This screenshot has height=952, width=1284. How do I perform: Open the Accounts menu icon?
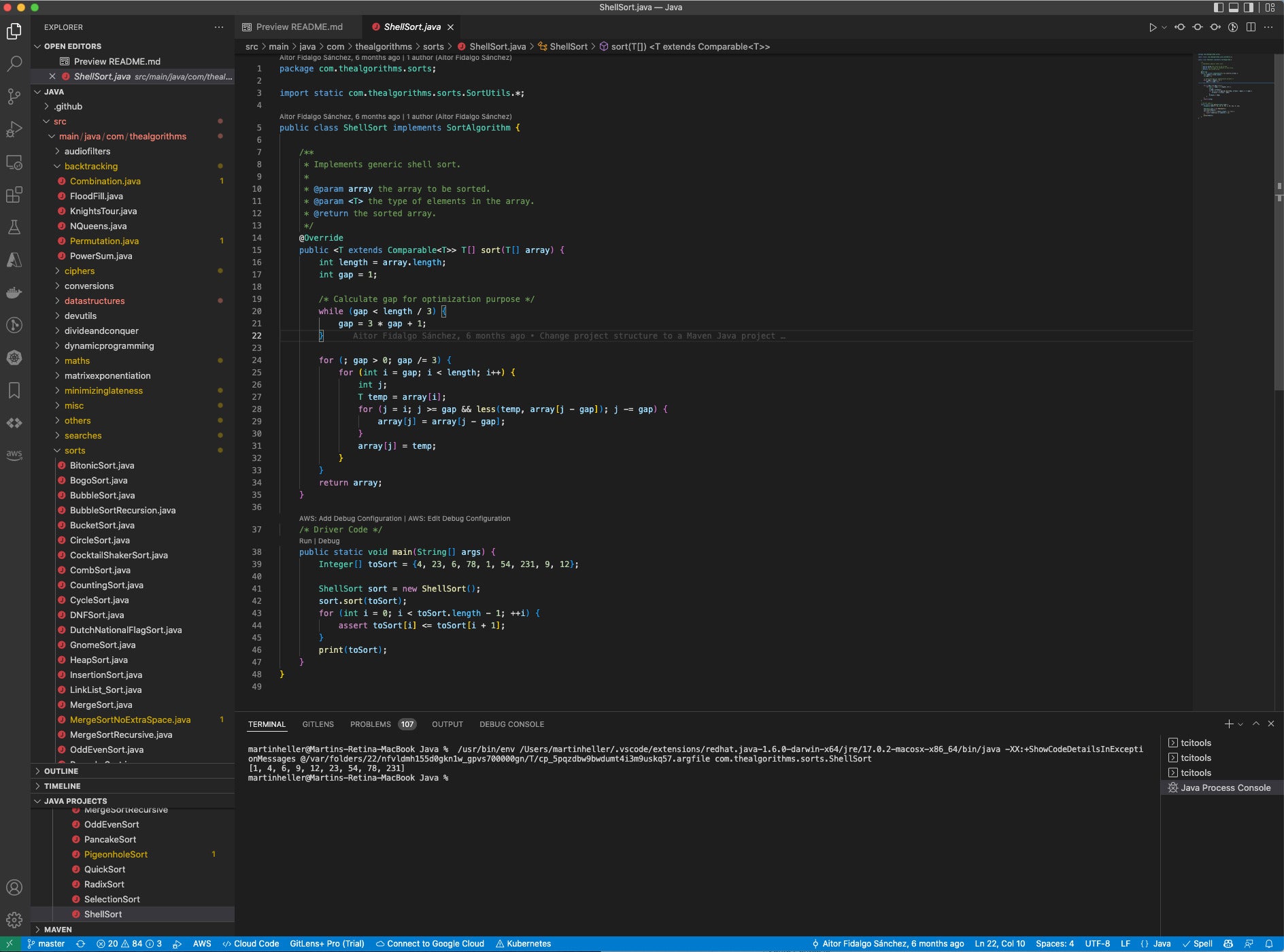point(14,887)
